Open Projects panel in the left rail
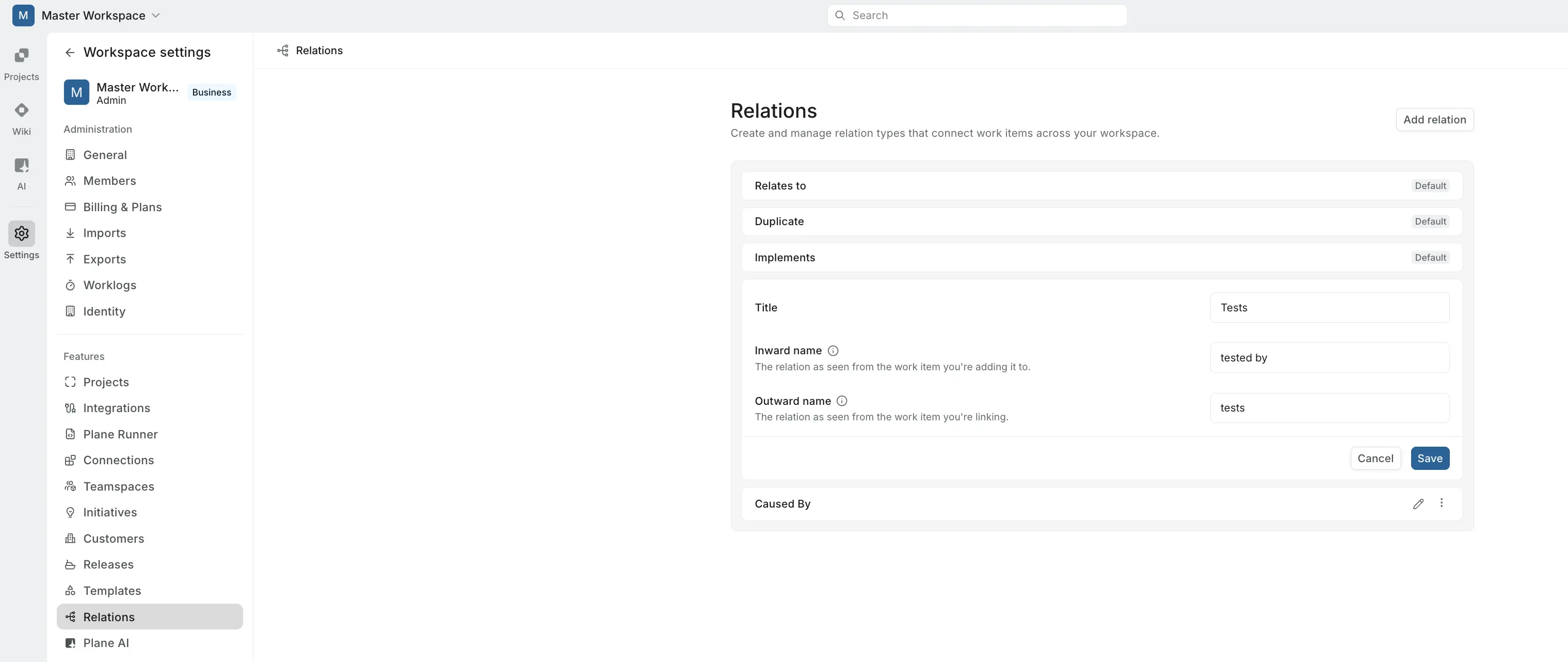Image resolution: width=1568 pixels, height=662 pixels. coord(21,62)
